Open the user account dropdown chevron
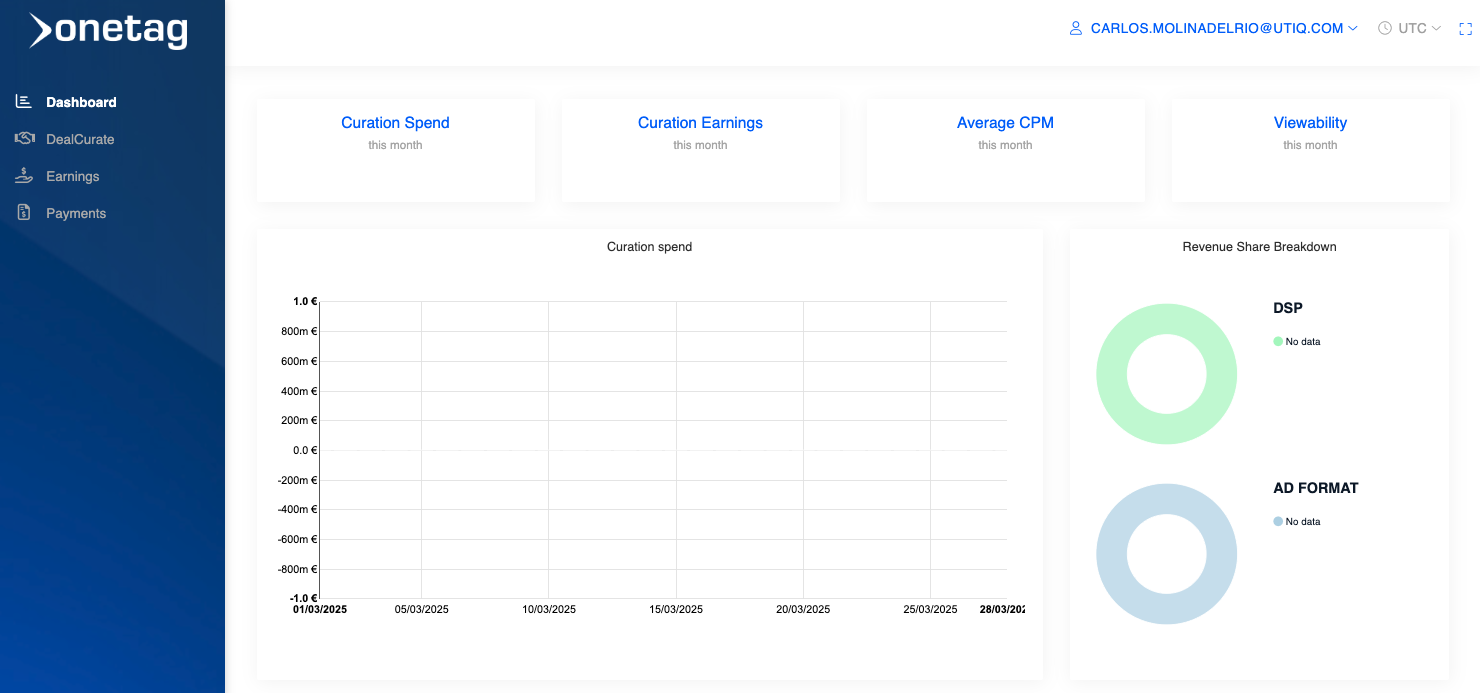The height and width of the screenshot is (693, 1480). [x=1353, y=29]
